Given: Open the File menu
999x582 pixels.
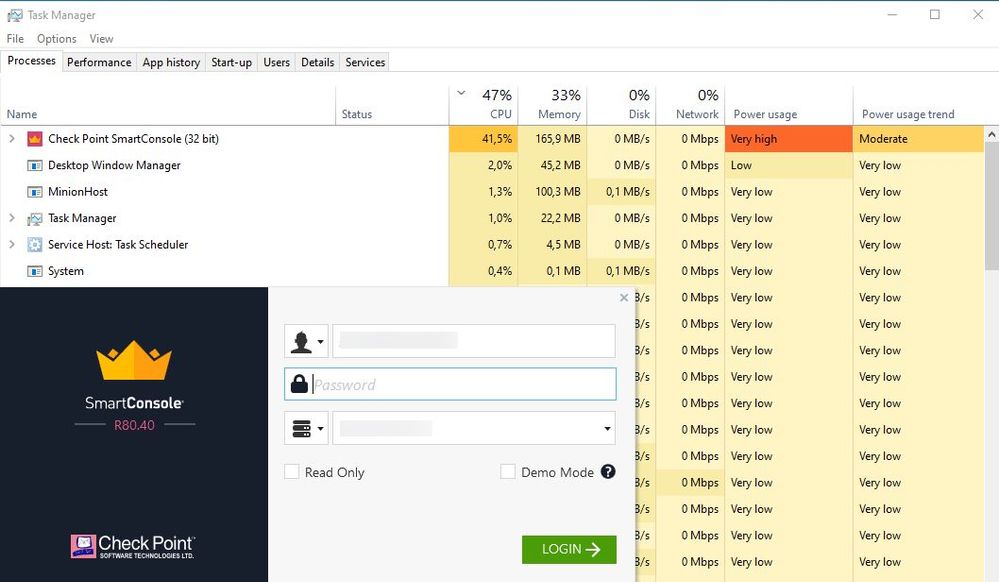Looking at the screenshot, I should (15, 39).
